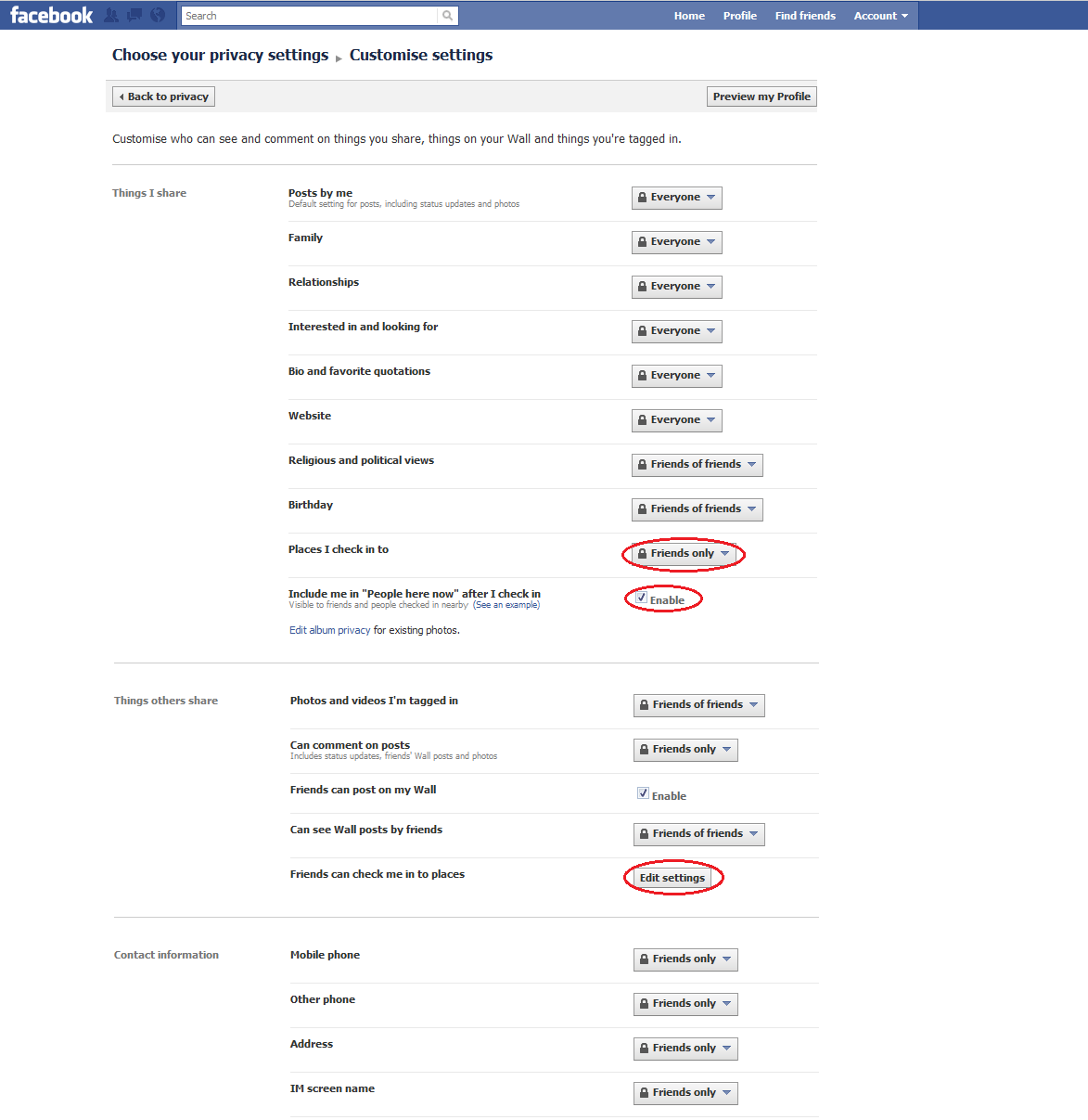
Task: Click the Contact information section label
Action: [166, 955]
